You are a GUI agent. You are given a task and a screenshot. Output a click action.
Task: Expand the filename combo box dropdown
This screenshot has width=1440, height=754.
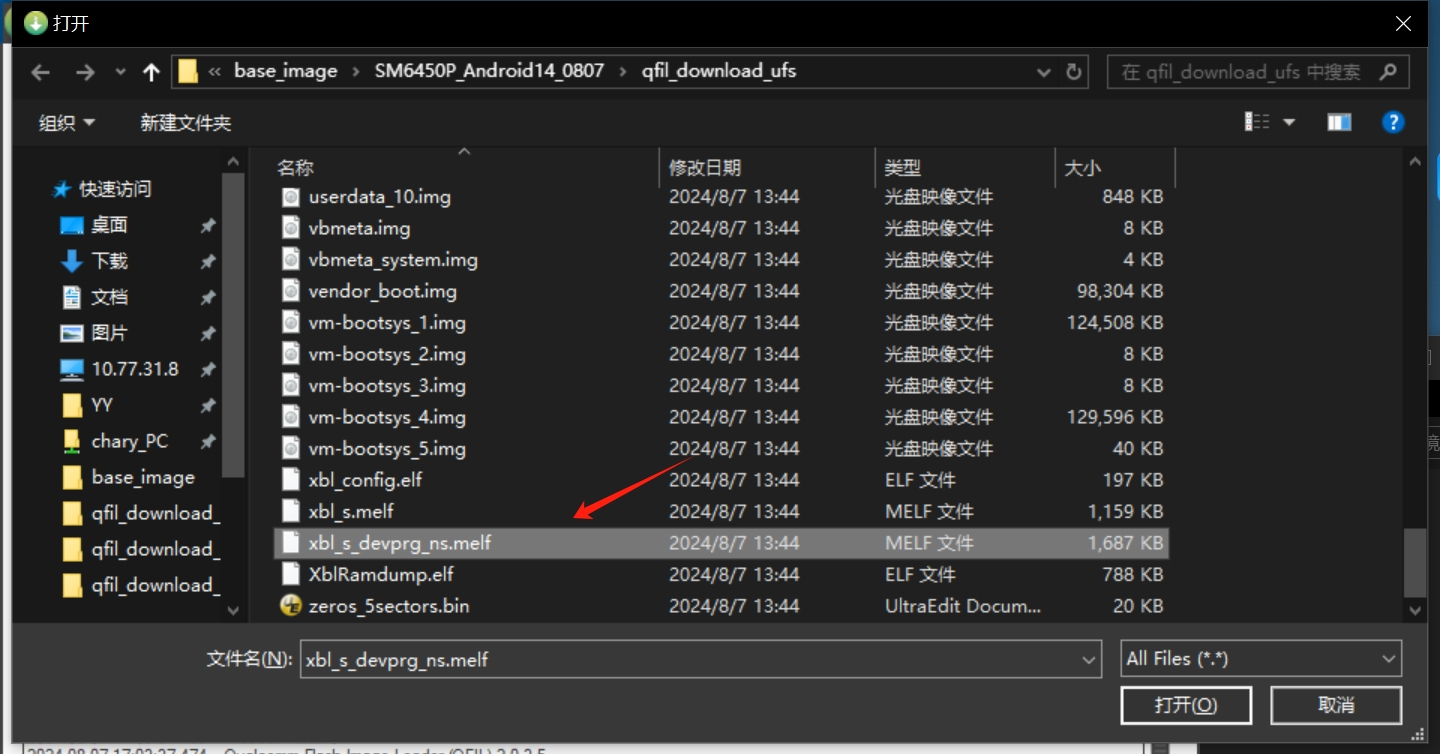point(1089,660)
